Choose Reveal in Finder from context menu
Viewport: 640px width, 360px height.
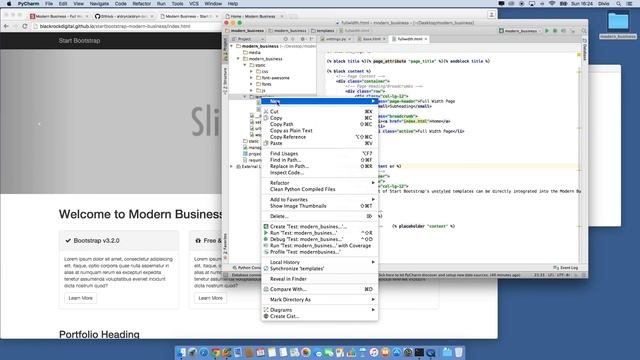coord(320,279)
